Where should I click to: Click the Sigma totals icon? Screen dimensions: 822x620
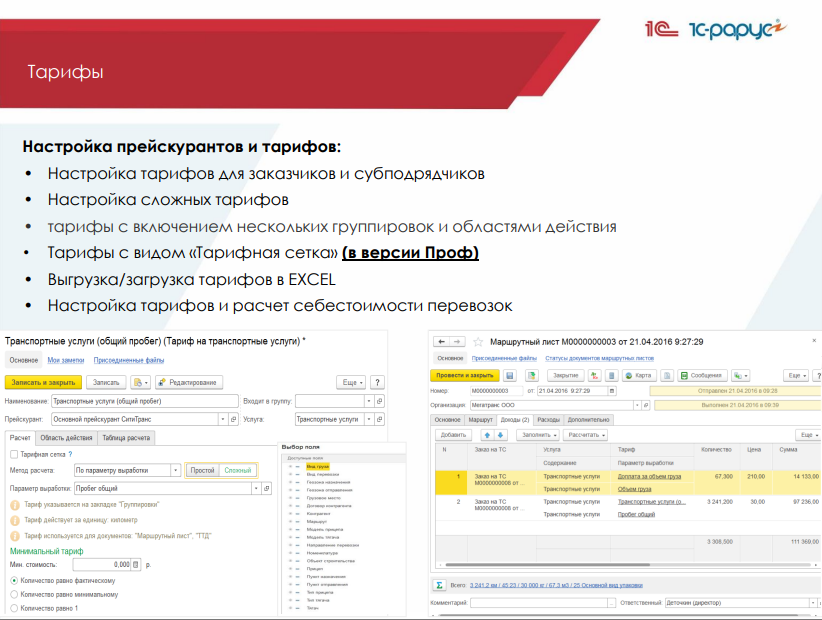pyautogui.click(x=438, y=585)
